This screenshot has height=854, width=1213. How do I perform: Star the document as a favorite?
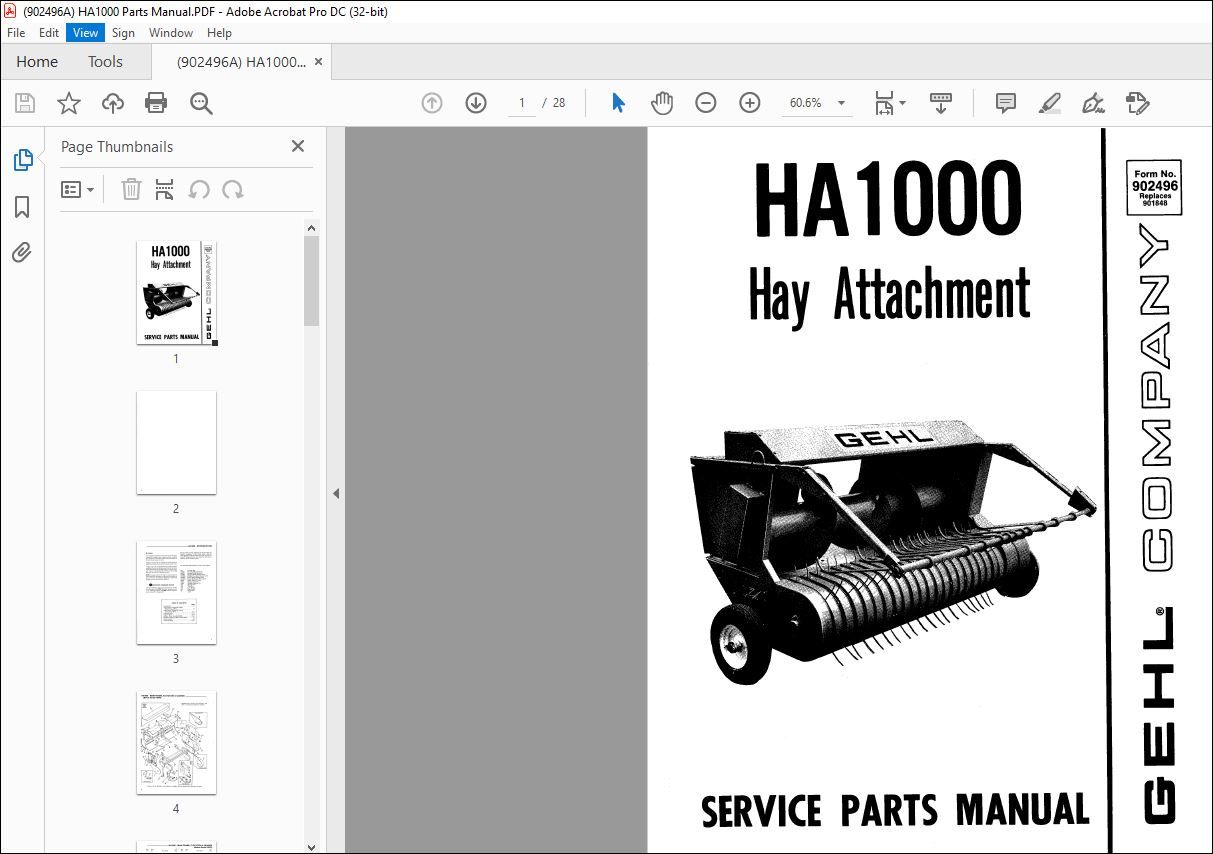[68, 102]
